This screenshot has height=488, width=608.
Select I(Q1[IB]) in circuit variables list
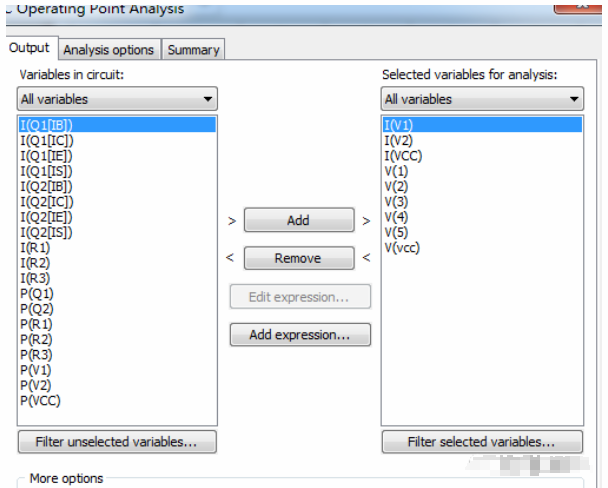click(x=46, y=125)
